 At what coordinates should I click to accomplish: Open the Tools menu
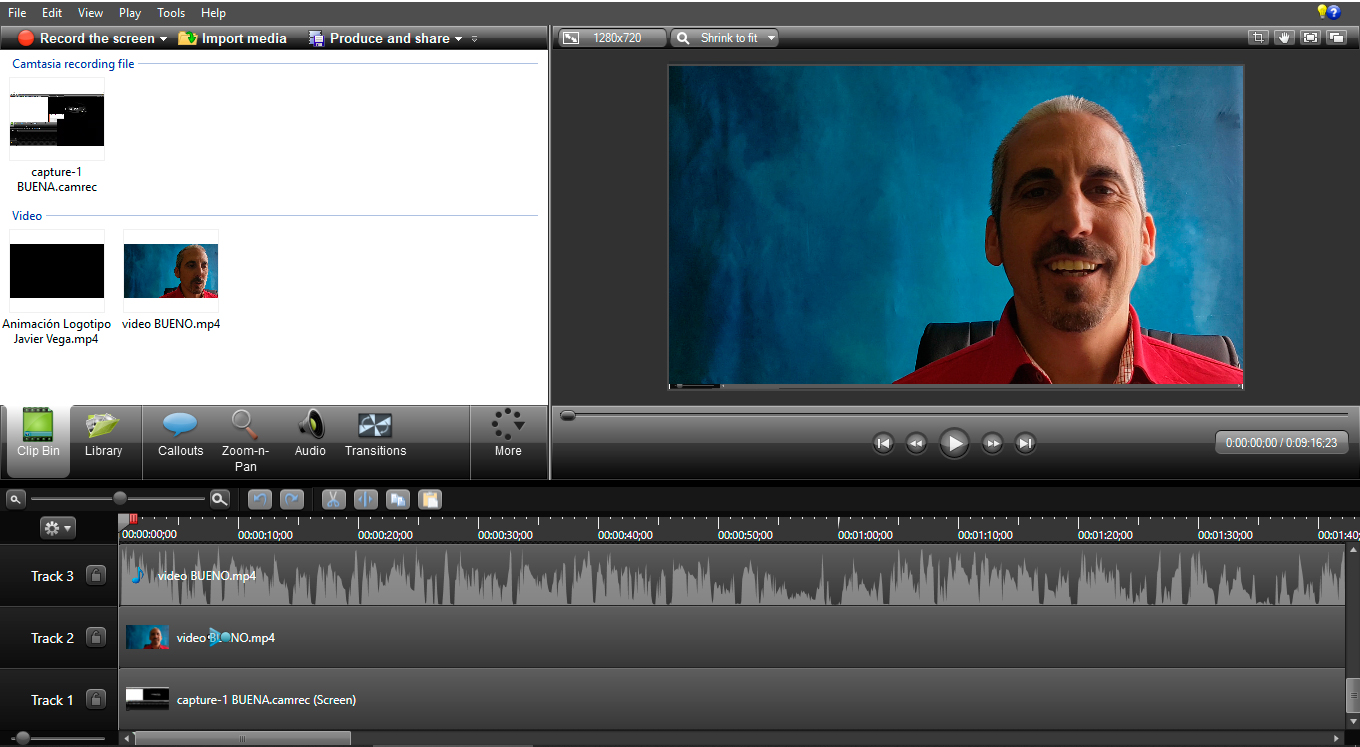click(x=171, y=13)
